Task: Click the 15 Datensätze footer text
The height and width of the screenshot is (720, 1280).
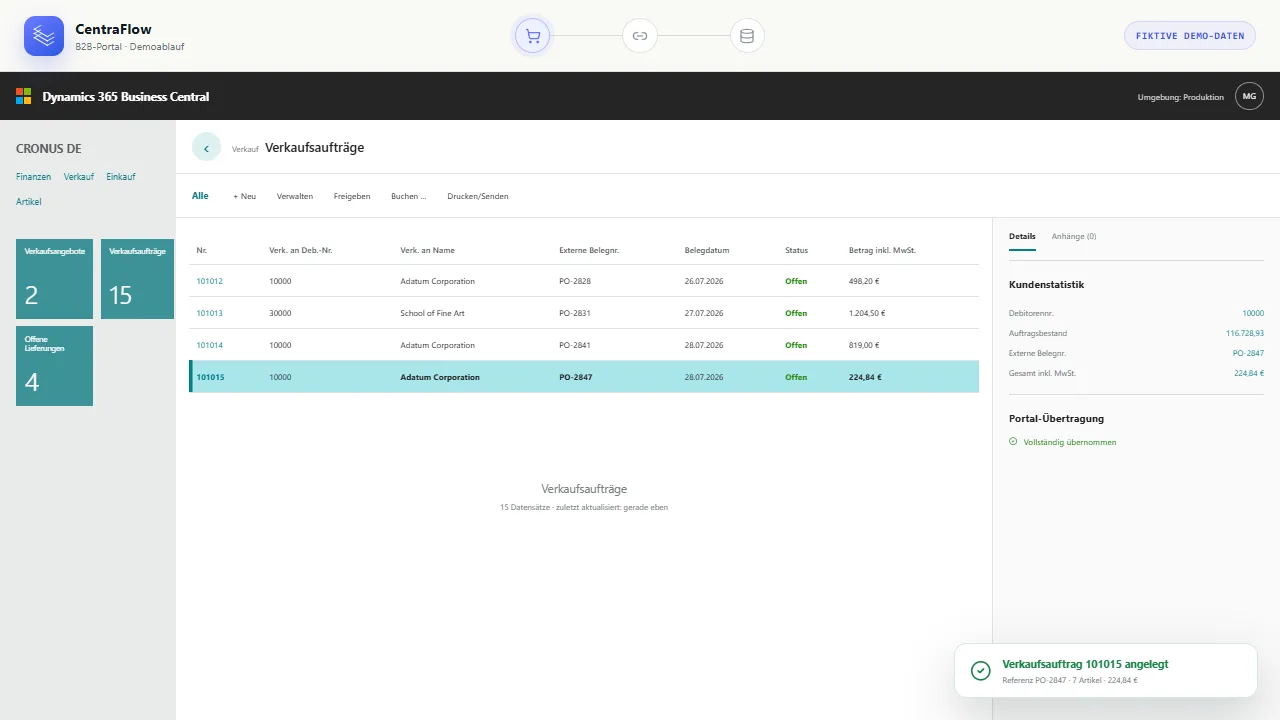Action: (584, 507)
